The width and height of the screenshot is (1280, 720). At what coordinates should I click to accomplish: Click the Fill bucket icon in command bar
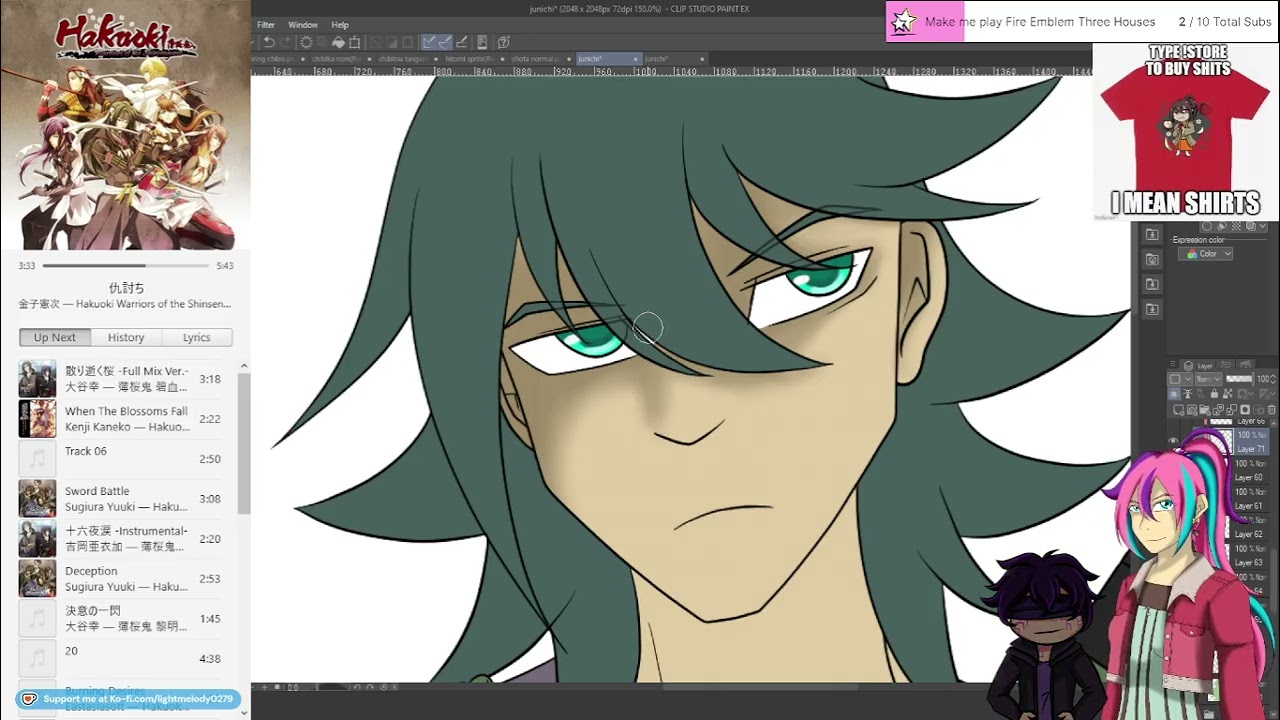(338, 42)
